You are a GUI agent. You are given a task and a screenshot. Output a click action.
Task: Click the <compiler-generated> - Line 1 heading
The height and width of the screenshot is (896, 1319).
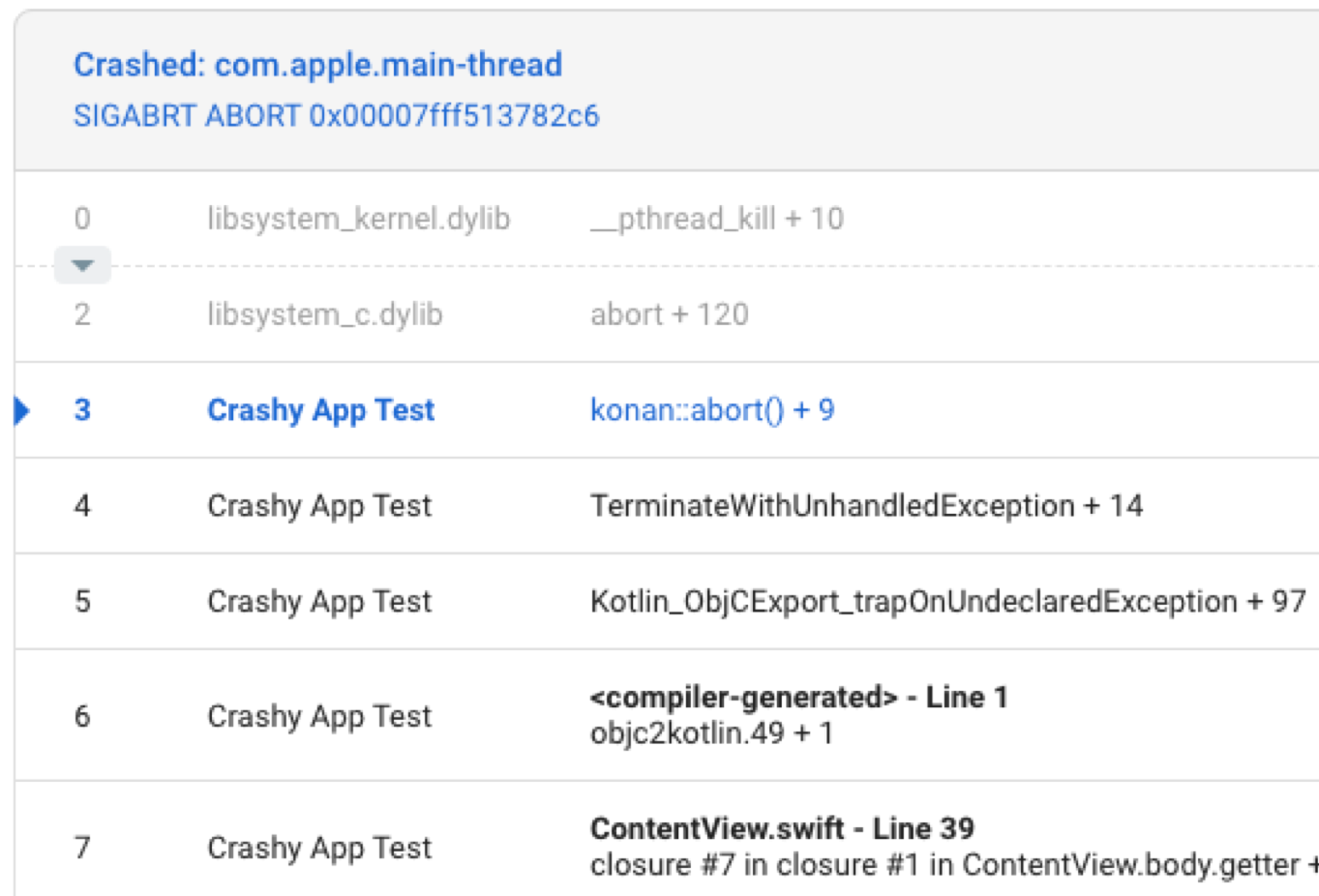point(798,698)
